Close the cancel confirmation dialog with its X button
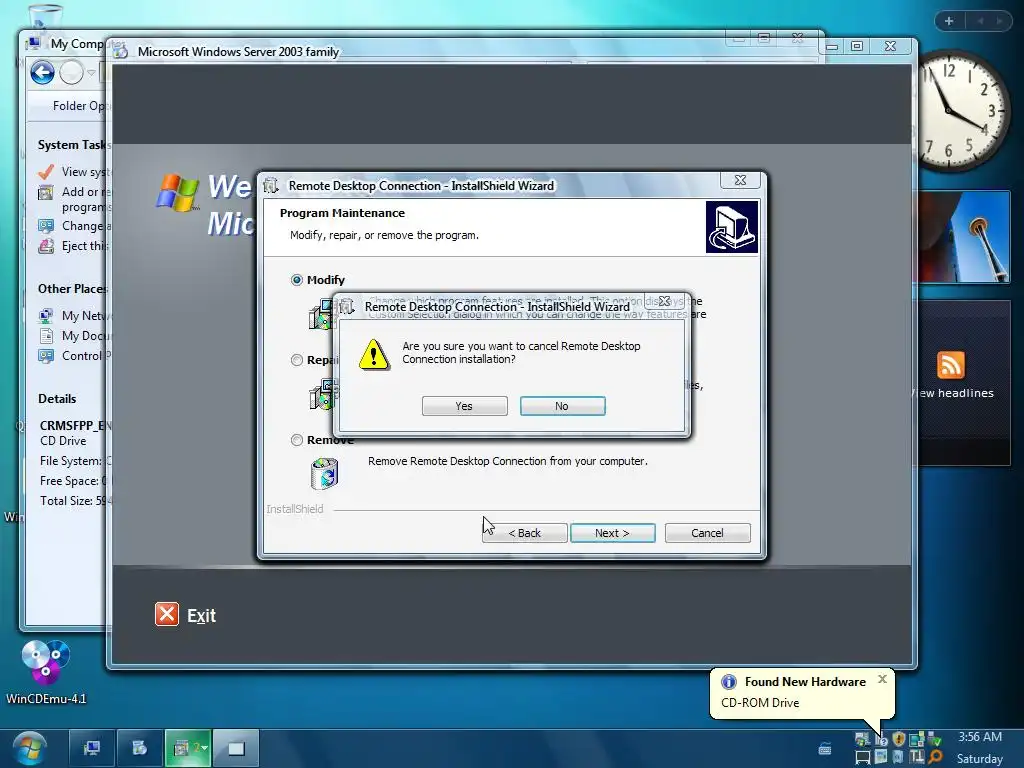Viewport: 1024px width, 768px height. tap(664, 301)
